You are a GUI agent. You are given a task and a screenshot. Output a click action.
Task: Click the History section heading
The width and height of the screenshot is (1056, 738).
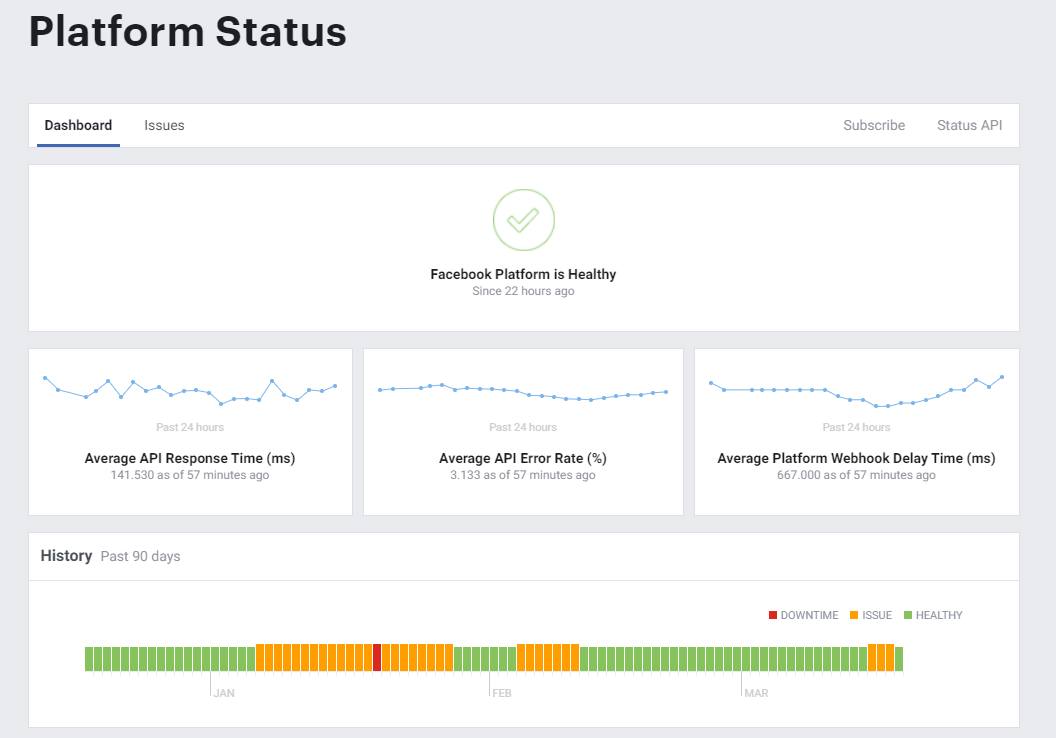pos(66,556)
